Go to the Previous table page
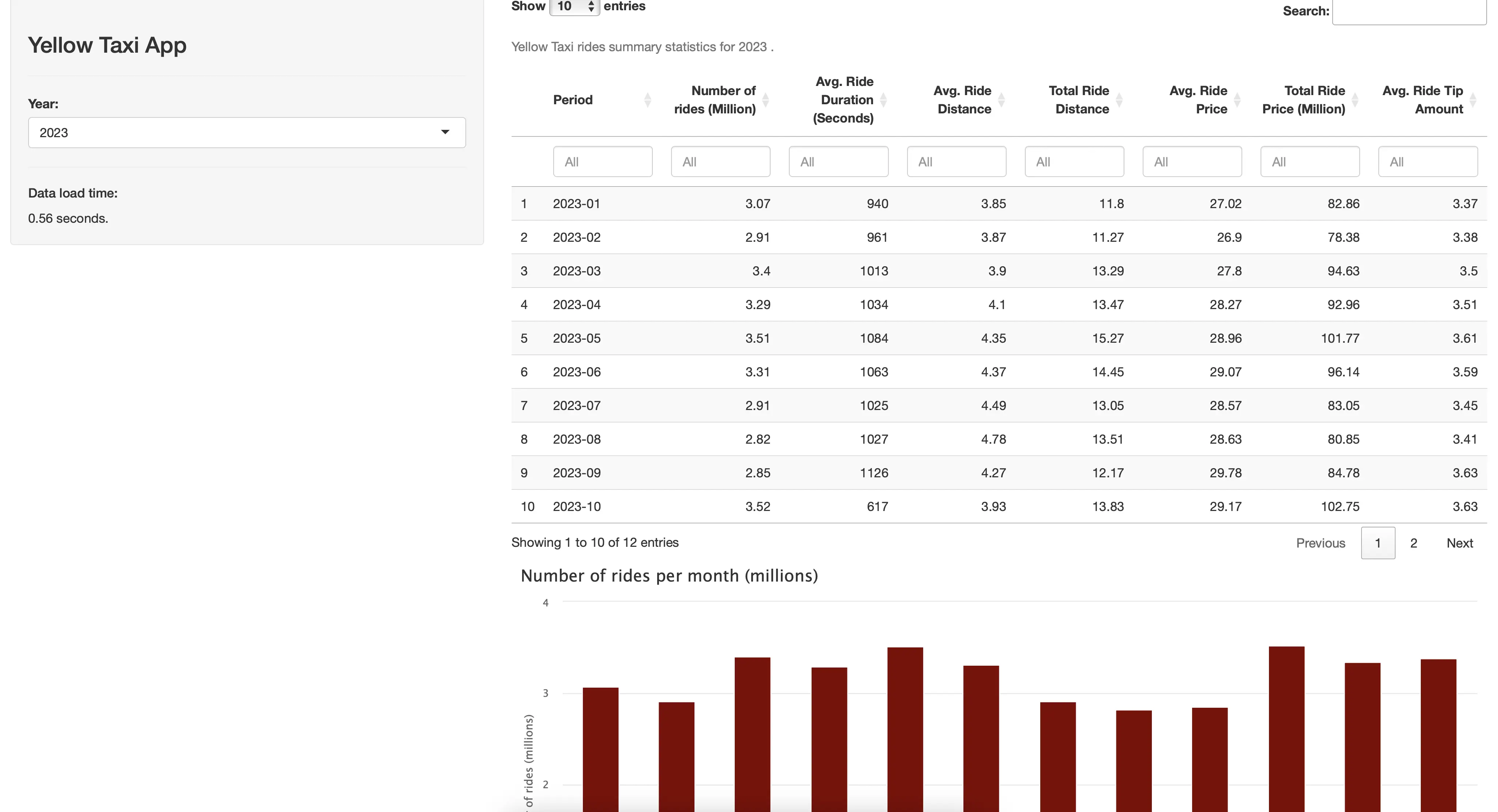The height and width of the screenshot is (812, 1498). [x=1321, y=543]
